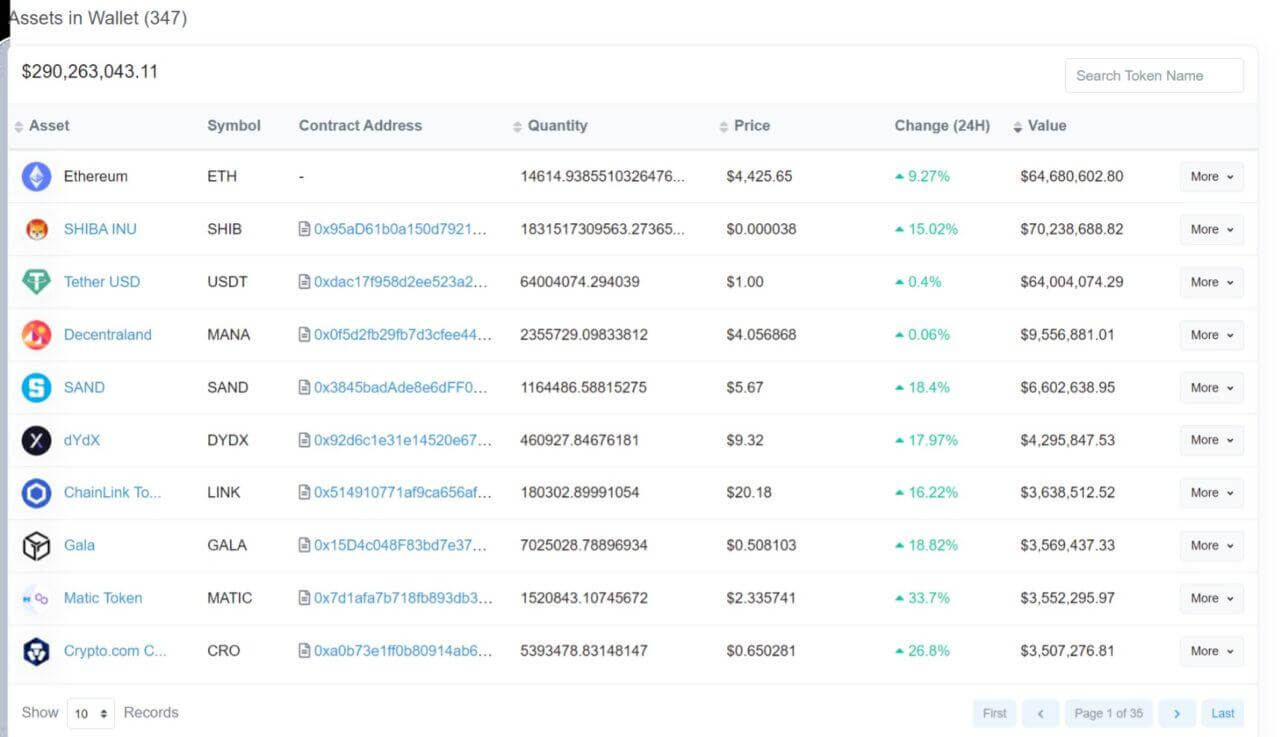Image resolution: width=1280 pixels, height=737 pixels.
Task: Jump to the Last page
Action: pyautogui.click(x=1223, y=713)
